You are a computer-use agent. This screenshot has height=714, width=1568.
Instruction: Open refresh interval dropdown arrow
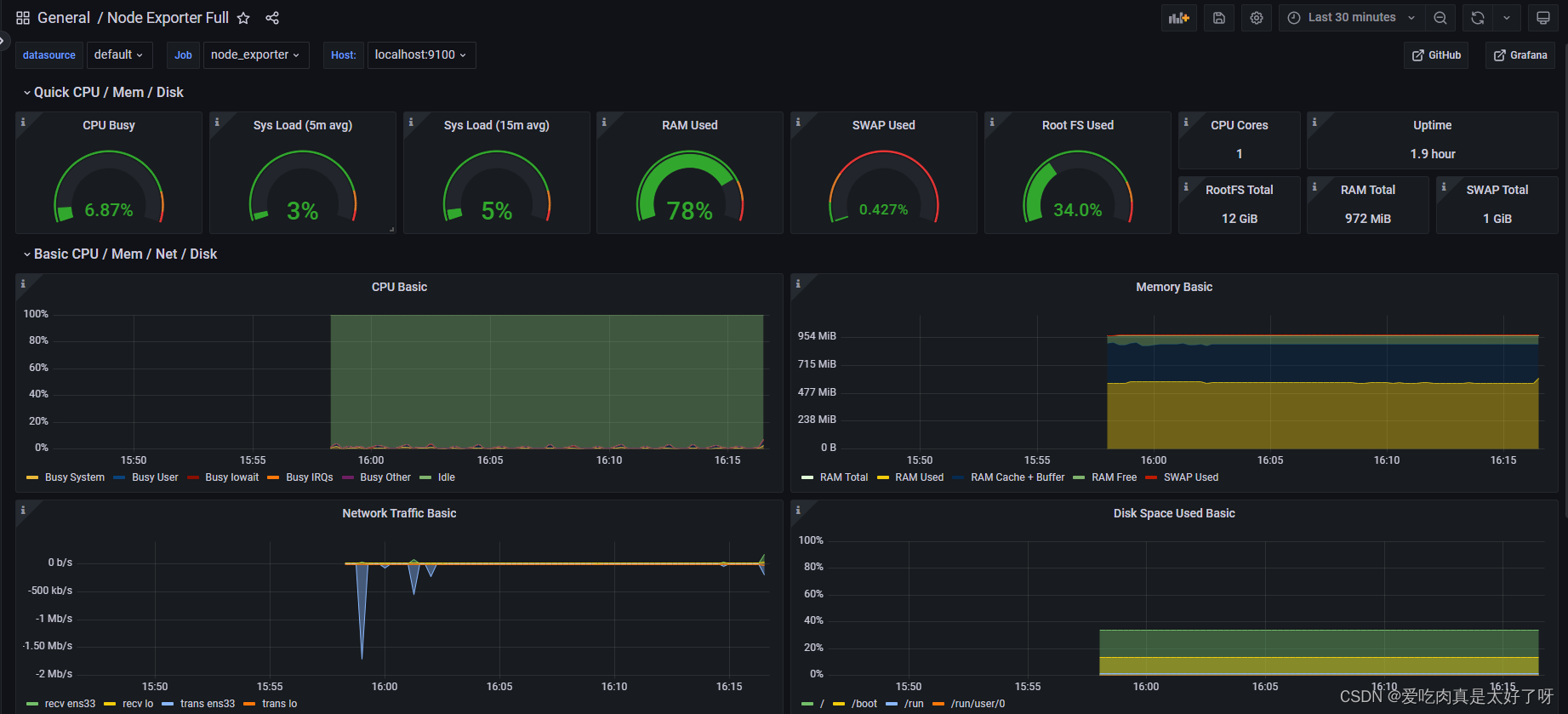coord(1507,18)
